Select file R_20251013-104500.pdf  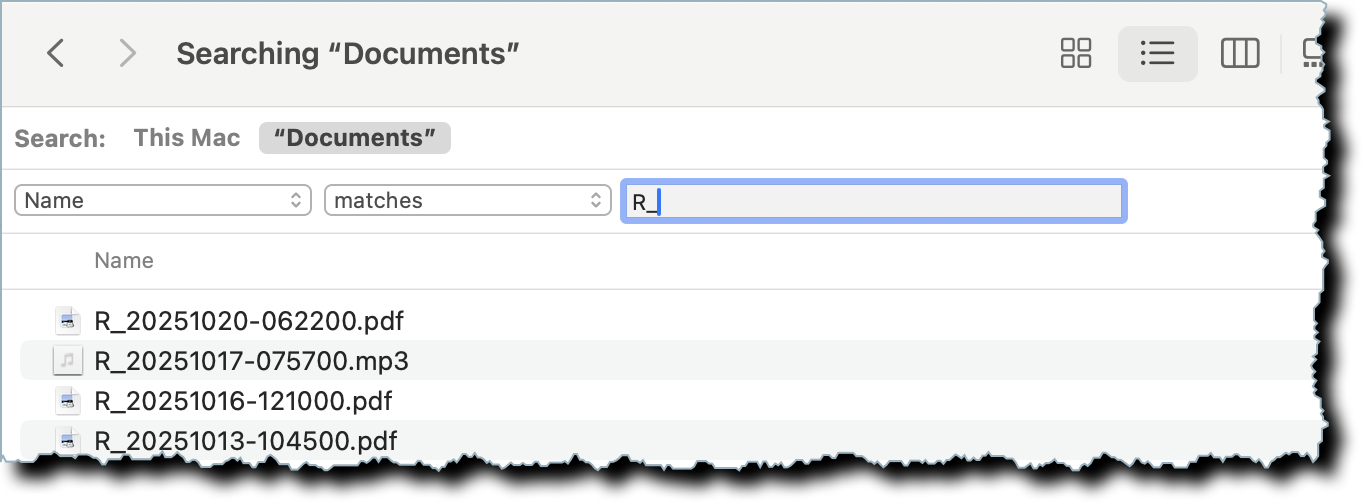point(245,441)
